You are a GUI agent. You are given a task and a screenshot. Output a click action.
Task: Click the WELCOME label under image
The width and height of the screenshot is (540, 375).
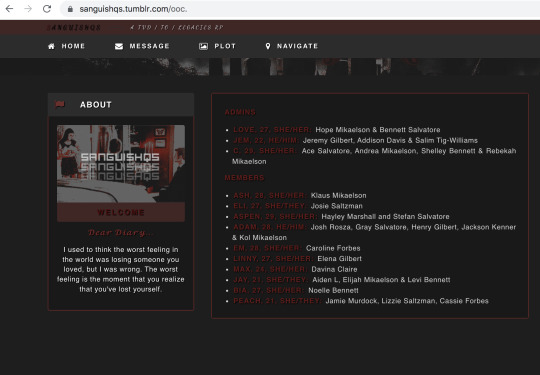pos(121,212)
